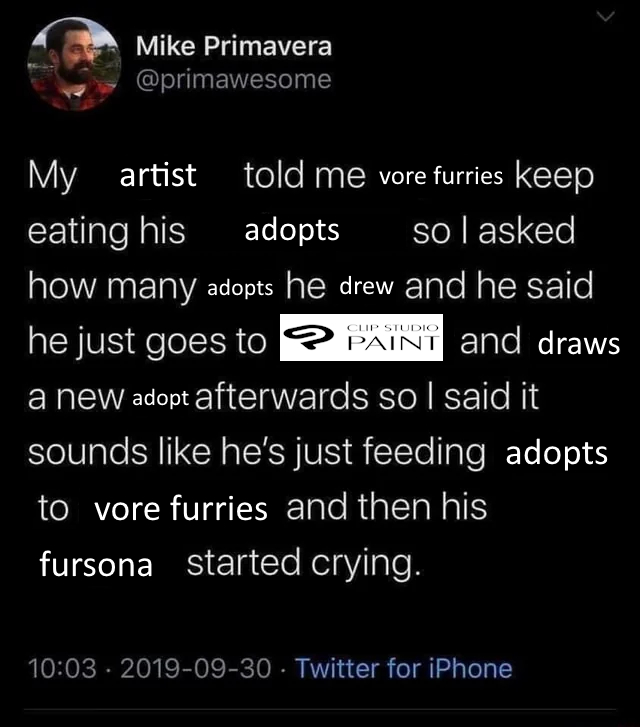Open the Mike Primavera display name
640x727 pixels.
233,46
